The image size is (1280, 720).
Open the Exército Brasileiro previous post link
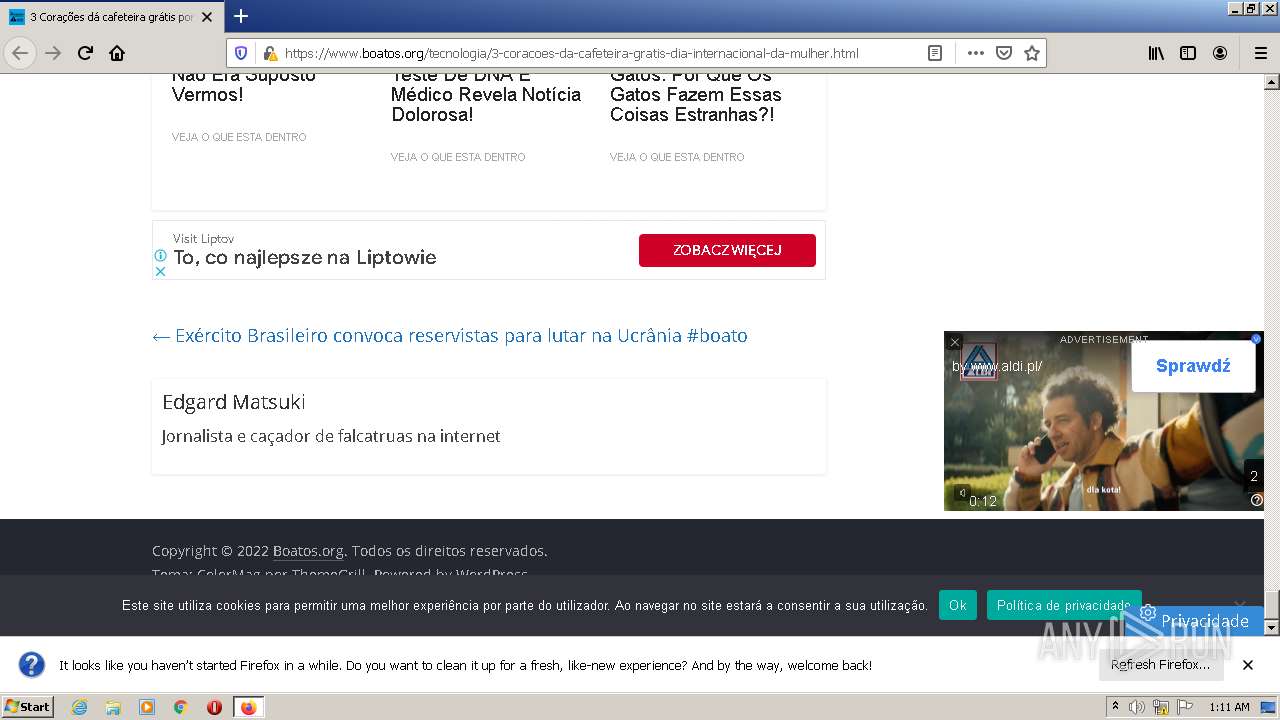[x=450, y=336]
